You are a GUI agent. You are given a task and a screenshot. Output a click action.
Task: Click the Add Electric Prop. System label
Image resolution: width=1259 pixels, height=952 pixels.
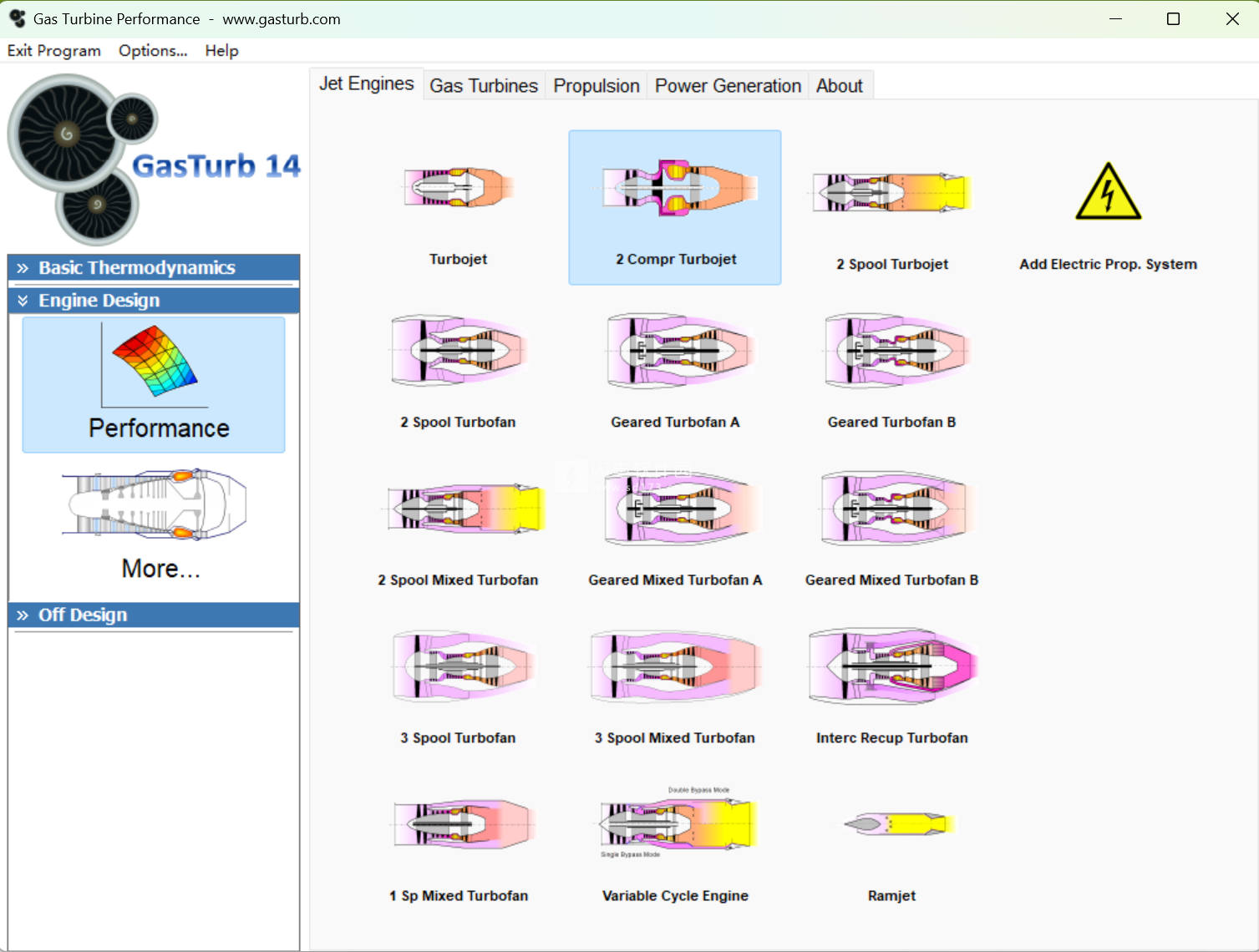click(1109, 264)
